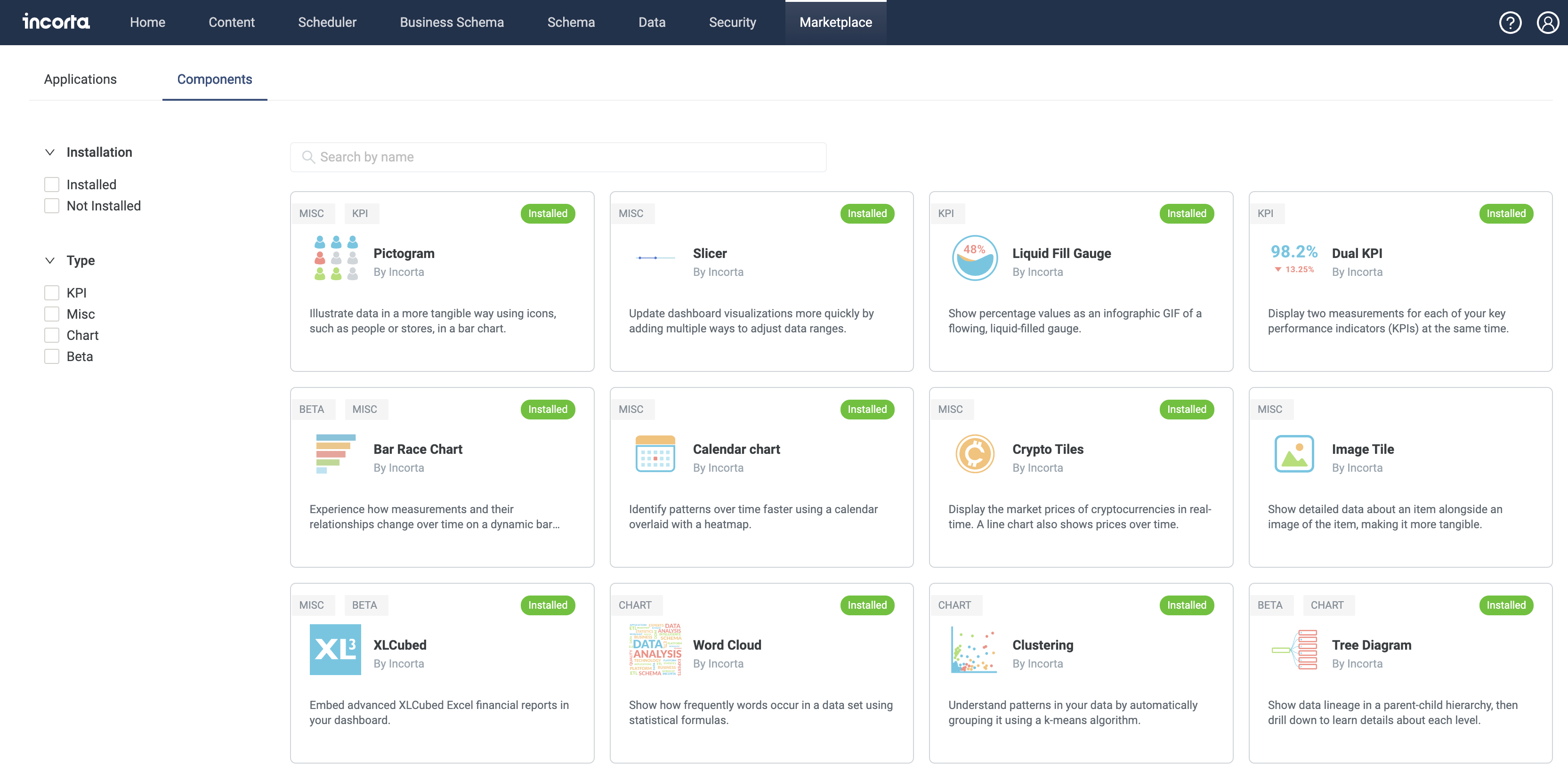Click the Calendar chart description text
This screenshot has width=1568, height=773.
[753, 517]
